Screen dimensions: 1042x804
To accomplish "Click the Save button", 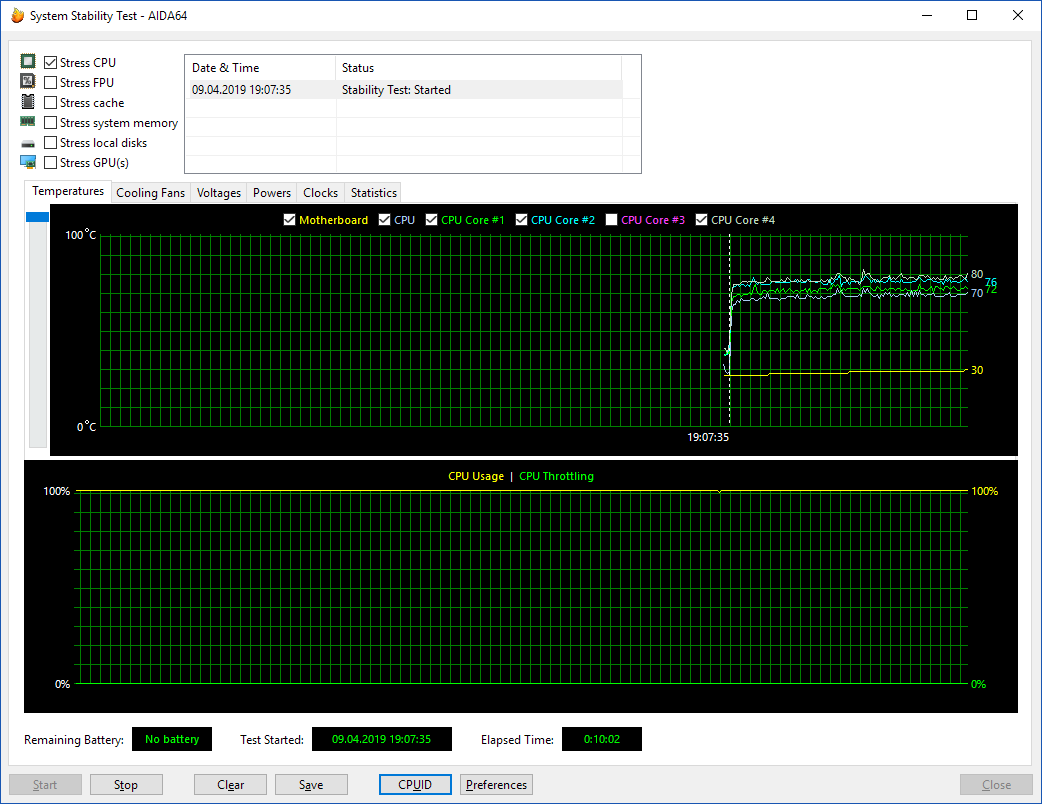I will coord(311,785).
